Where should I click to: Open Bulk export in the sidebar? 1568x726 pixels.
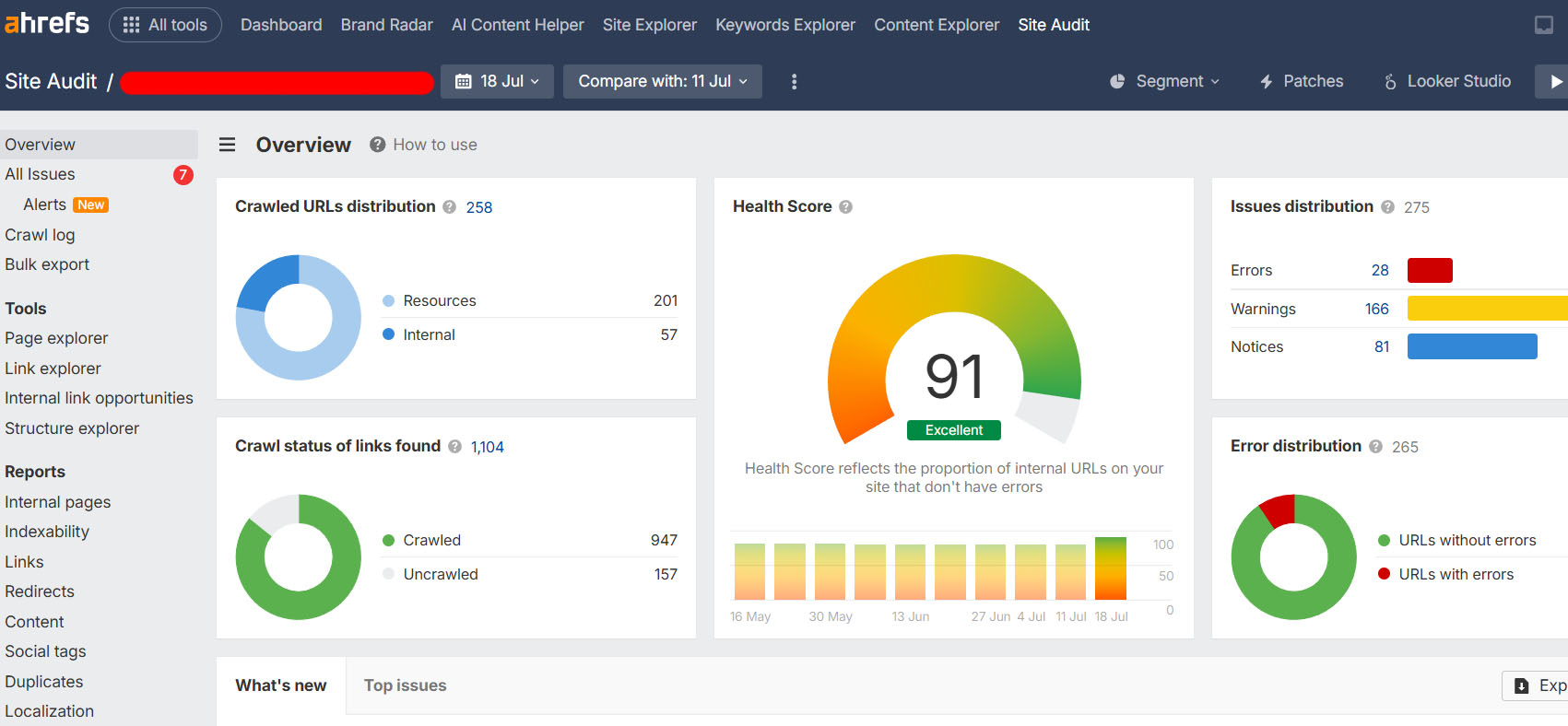47,264
